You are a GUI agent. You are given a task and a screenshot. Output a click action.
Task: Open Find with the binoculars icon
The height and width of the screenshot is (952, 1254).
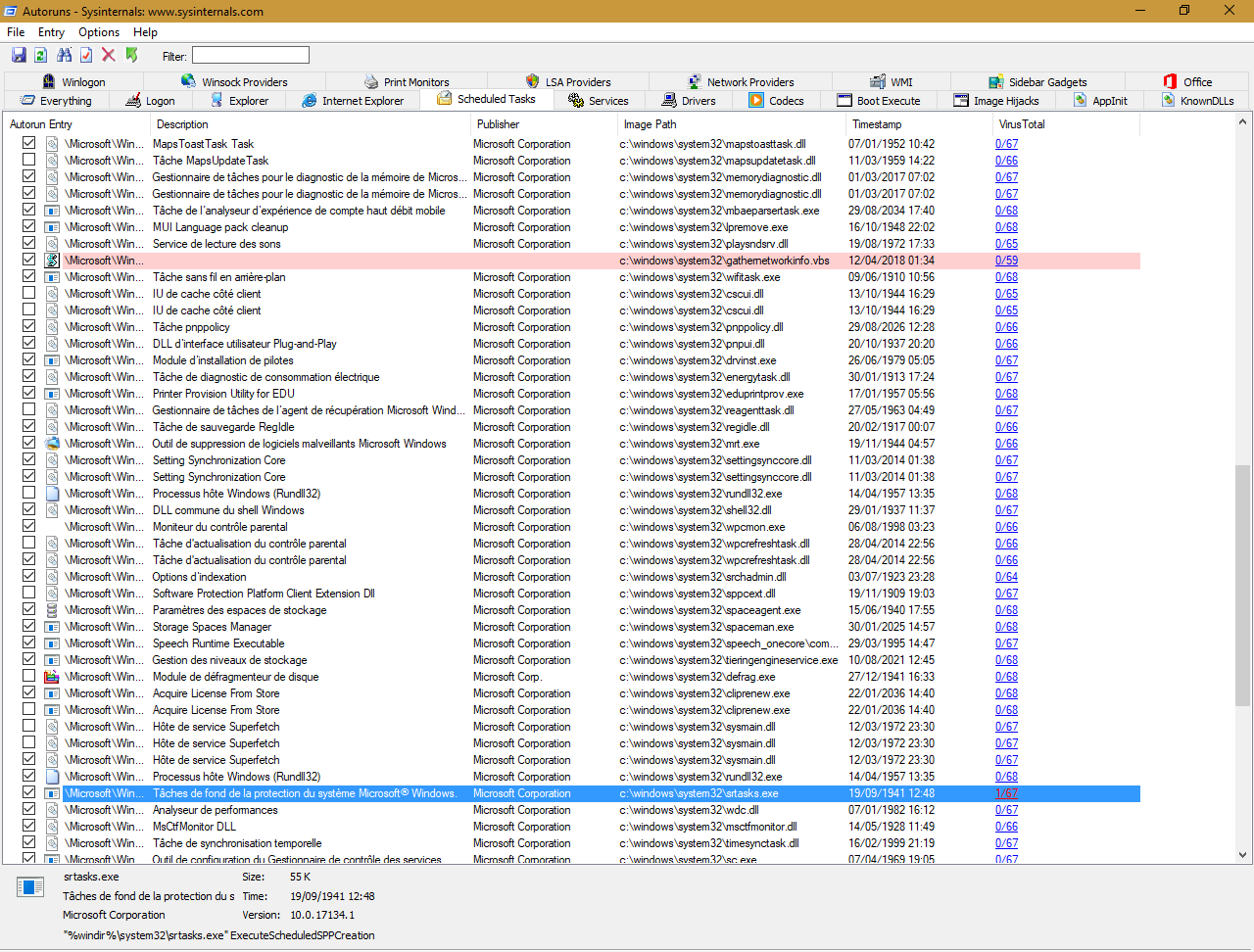[x=65, y=56]
